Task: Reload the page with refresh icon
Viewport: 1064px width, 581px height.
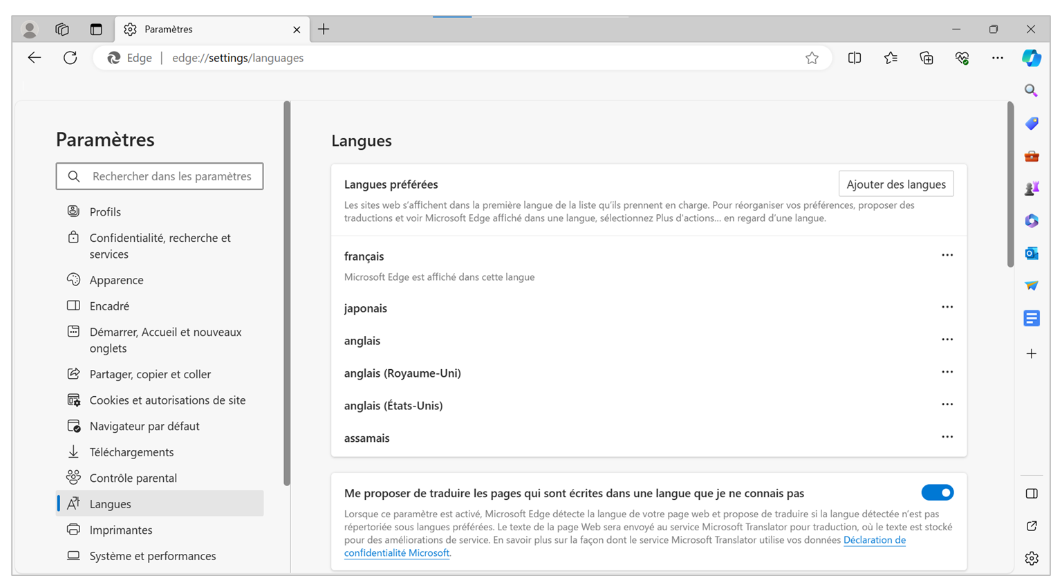Action: coord(70,58)
